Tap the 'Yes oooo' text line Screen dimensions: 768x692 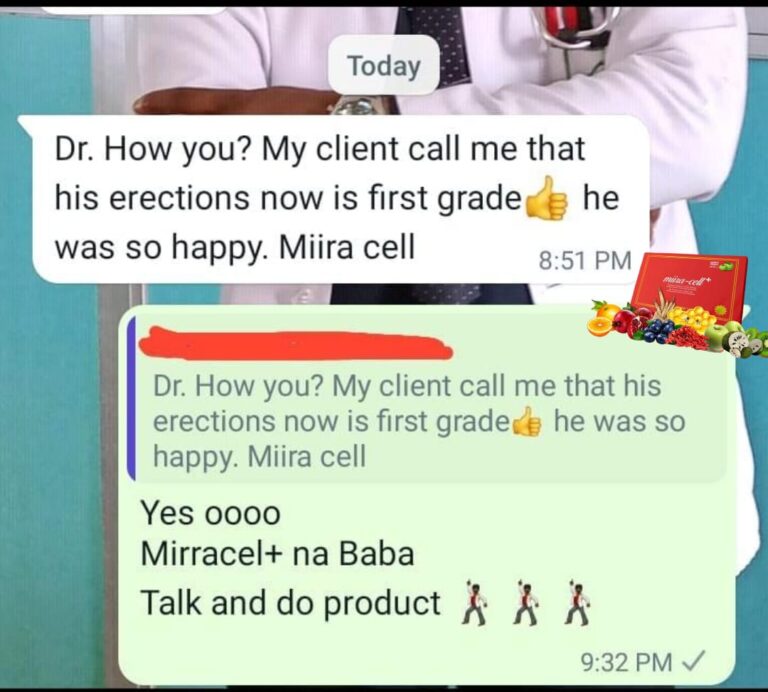click(211, 513)
